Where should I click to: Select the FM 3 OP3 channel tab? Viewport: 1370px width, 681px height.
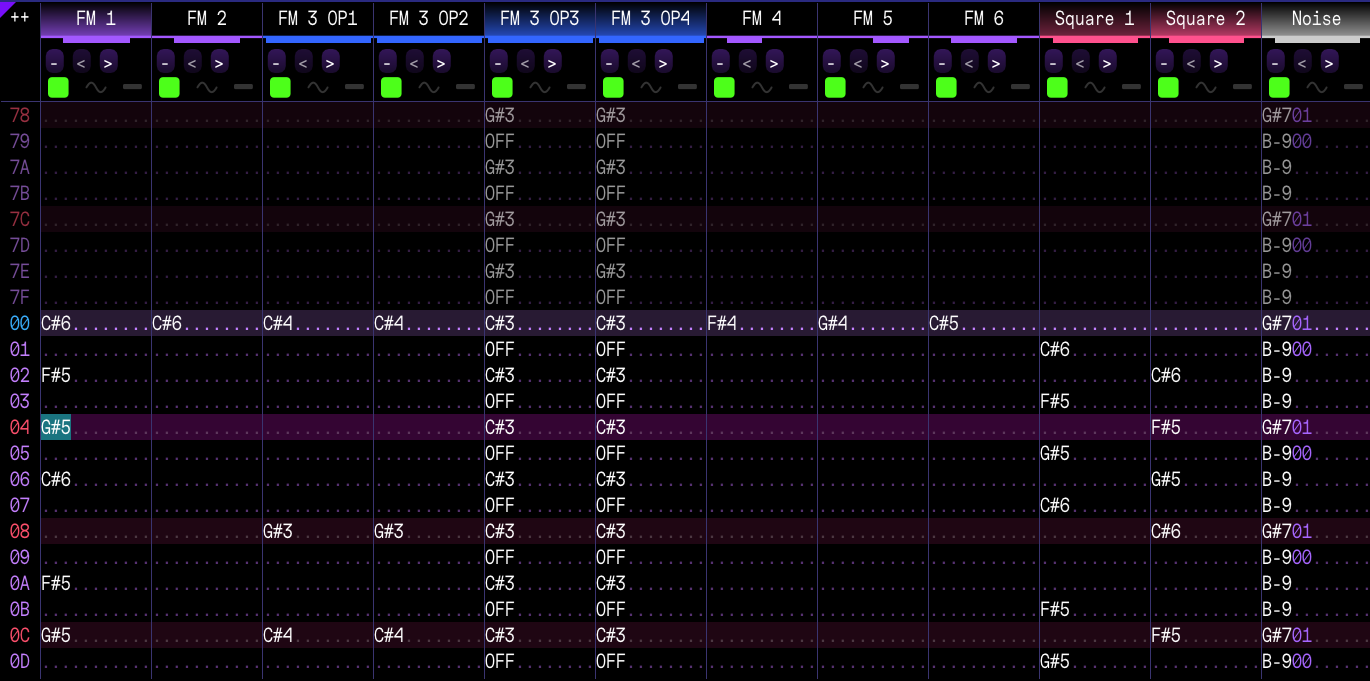point(539,18)
